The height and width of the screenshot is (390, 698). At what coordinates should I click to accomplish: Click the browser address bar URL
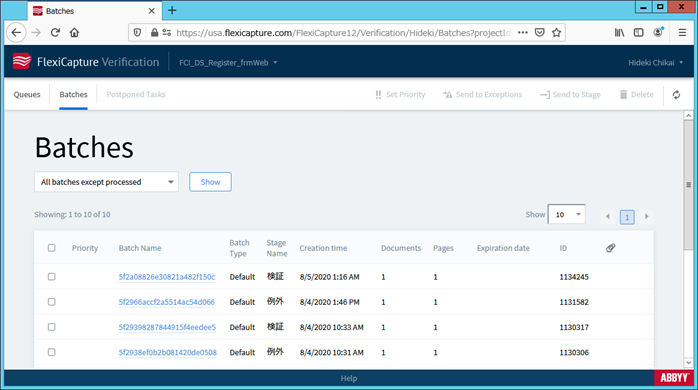(343, 32)
